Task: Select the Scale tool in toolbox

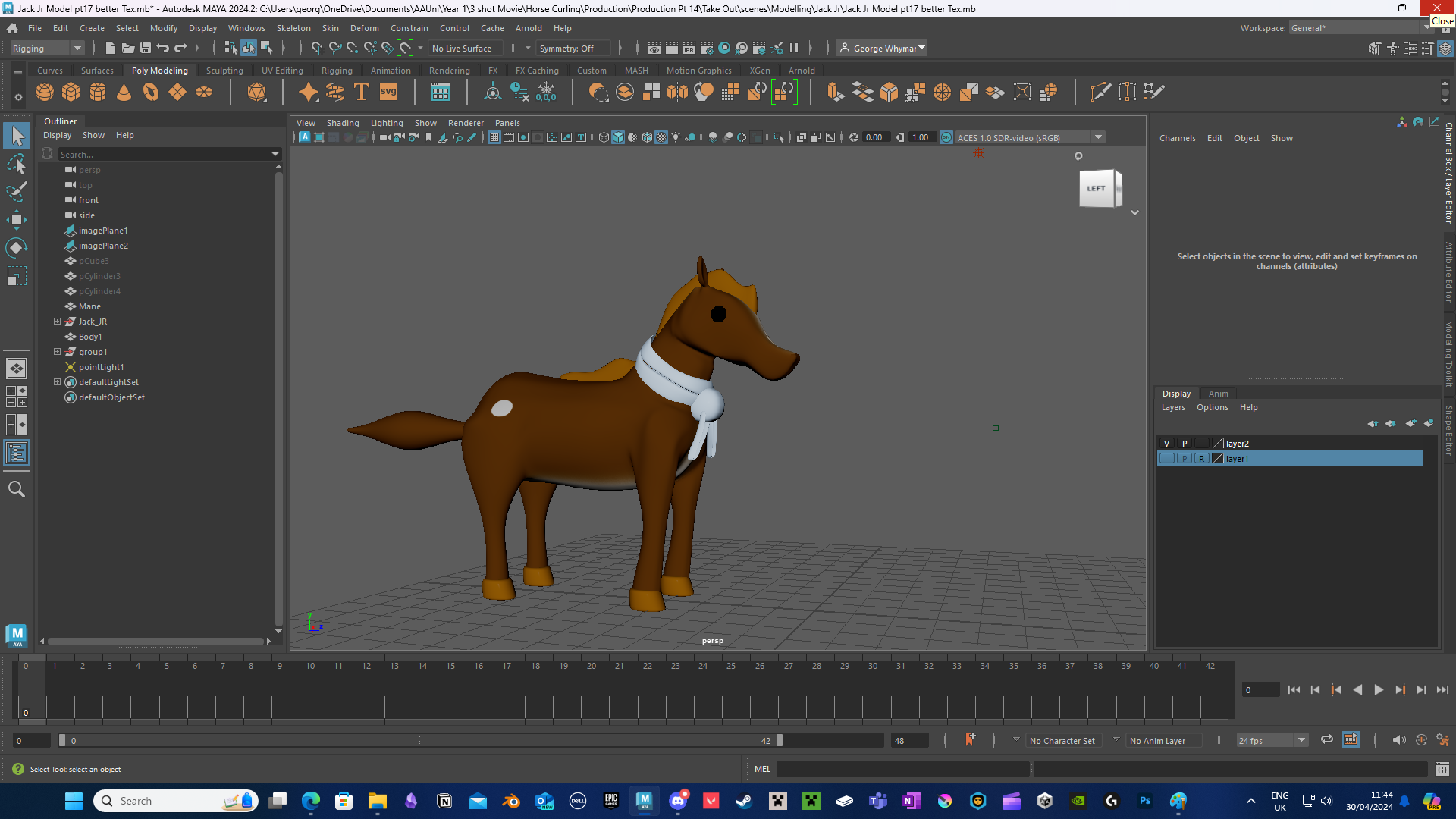Action: coord(16,276)
